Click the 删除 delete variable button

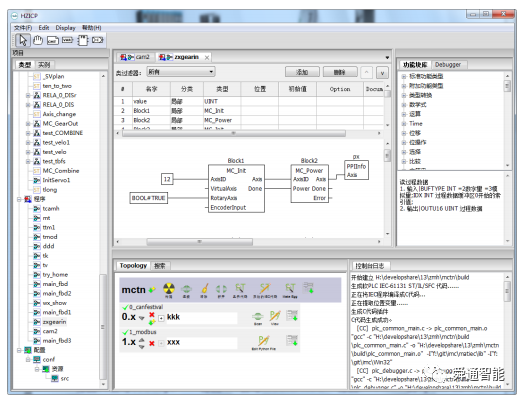(x=340, y=72)
